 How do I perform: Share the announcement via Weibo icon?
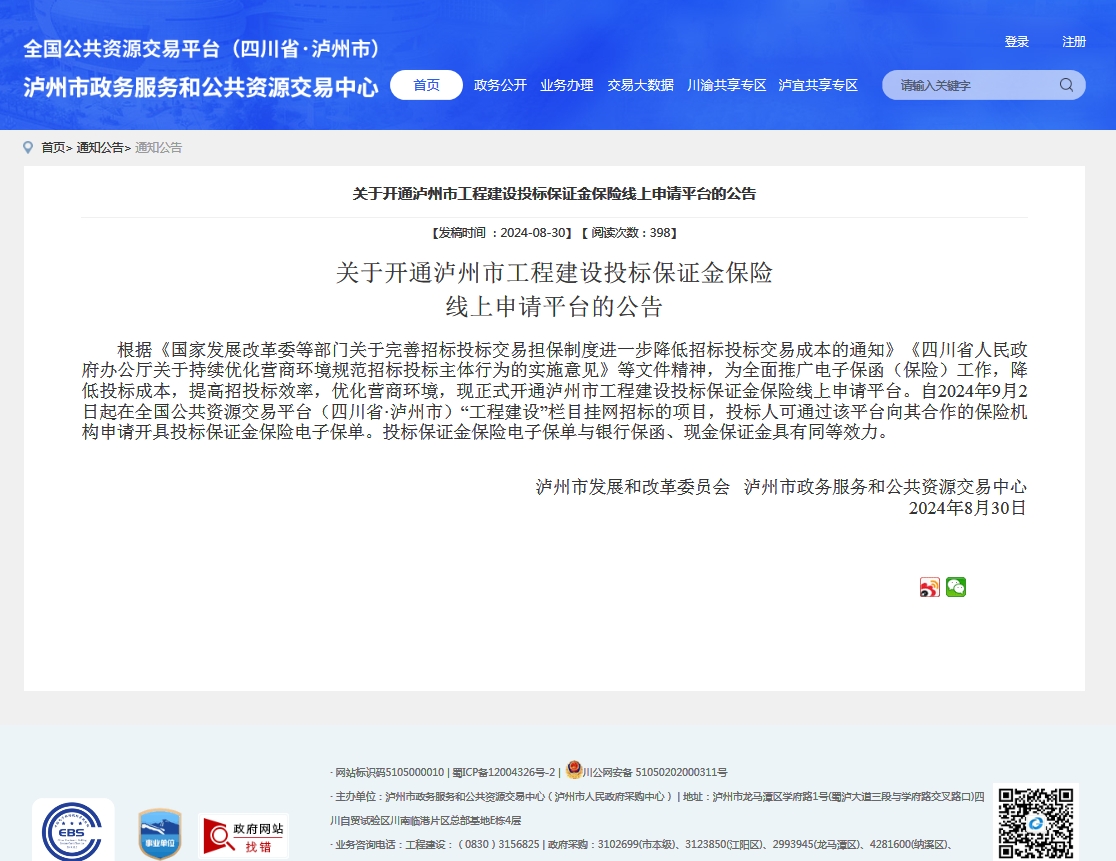coord(930,587)
